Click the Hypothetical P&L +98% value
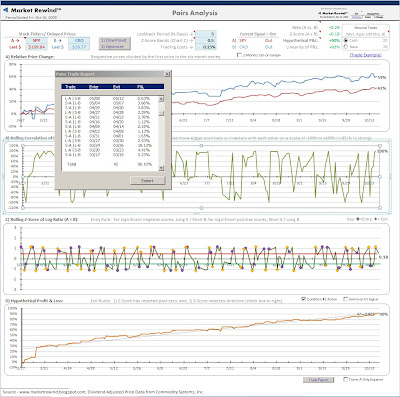The width and height of the screenshot is (400, 397). [x=334, y=40]
